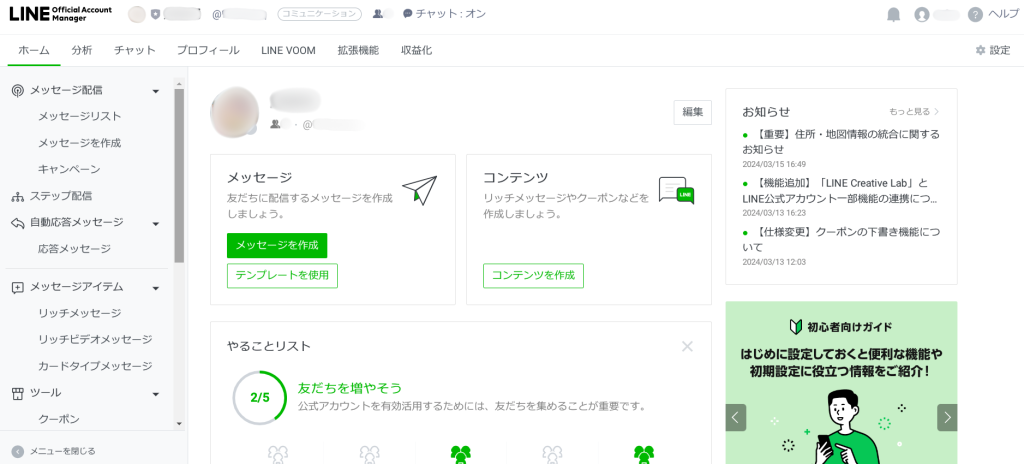Open the user account avatar icon
The height and width of the screenshot is (464, 1024).
pos(921,14)
